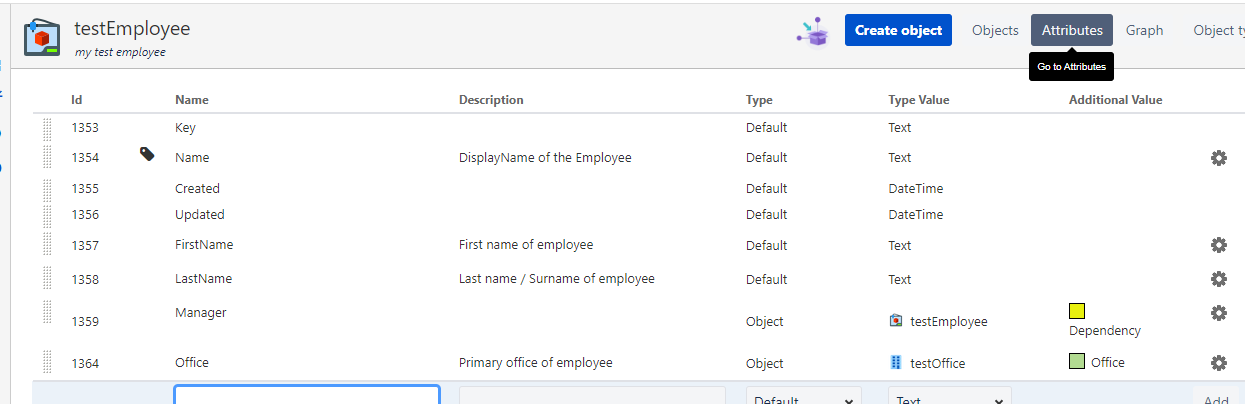This screenshot has height=404, width=1245.
Task: Click the Description column header
Action: click(x=491, y=100)
